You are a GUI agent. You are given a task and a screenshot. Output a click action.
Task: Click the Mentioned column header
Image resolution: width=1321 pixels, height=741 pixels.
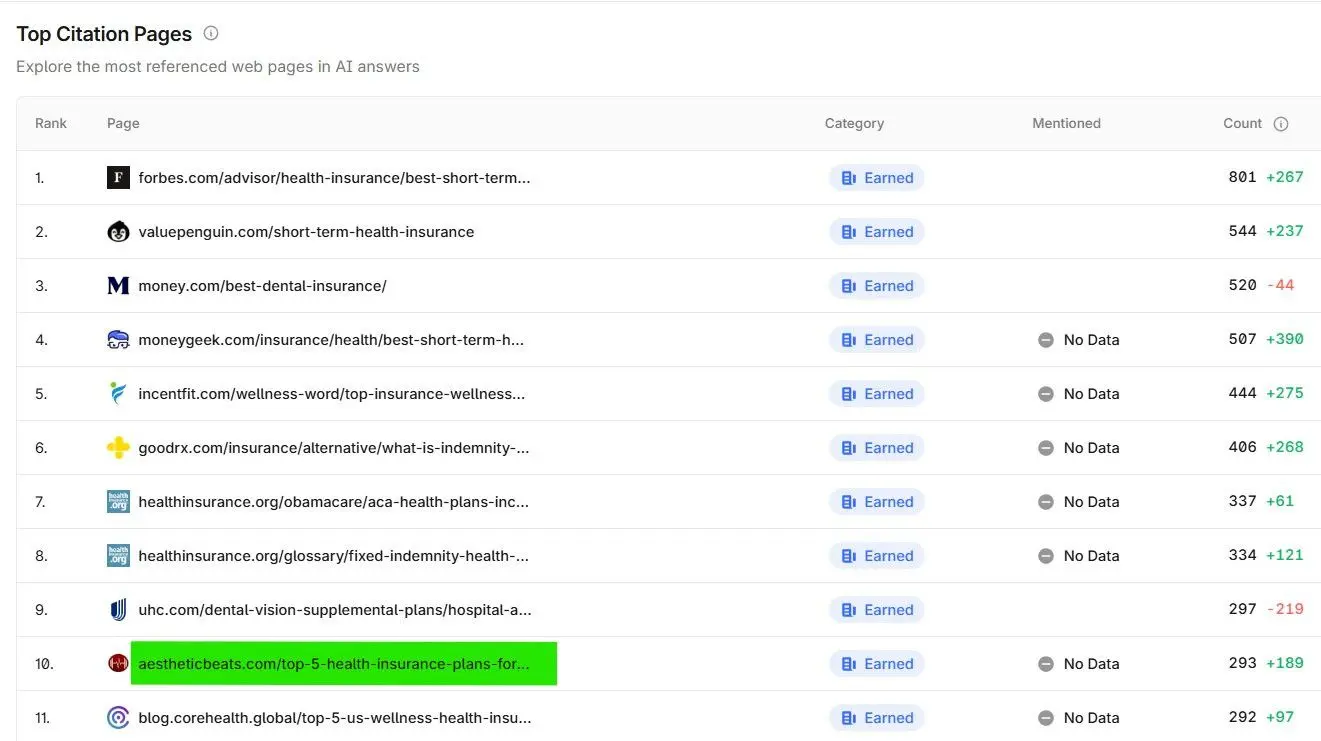coord(1066,124)
